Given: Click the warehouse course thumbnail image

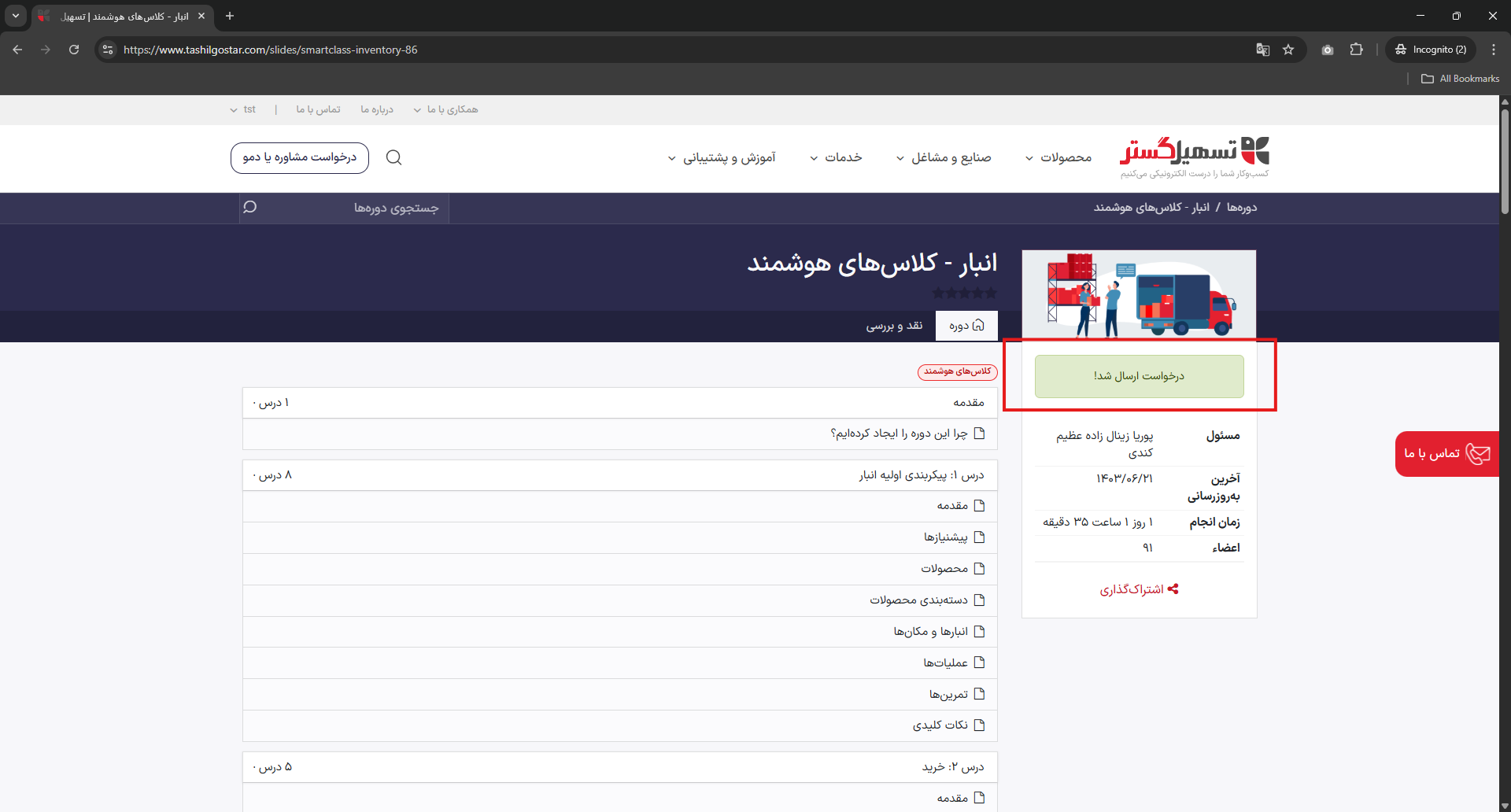Looking at the screenshot, I should (1139, 294).
